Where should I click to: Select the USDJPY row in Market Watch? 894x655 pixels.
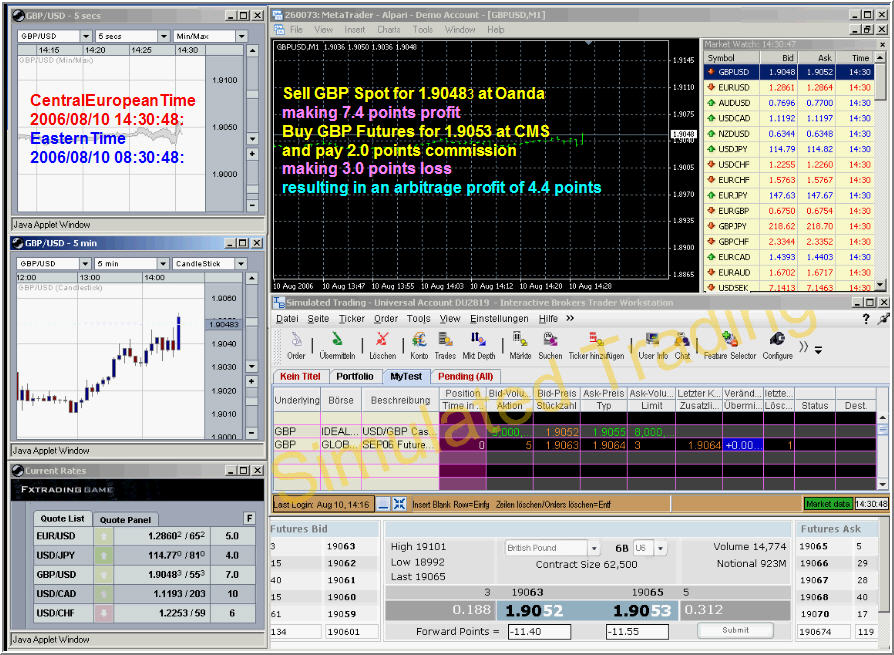789,149
